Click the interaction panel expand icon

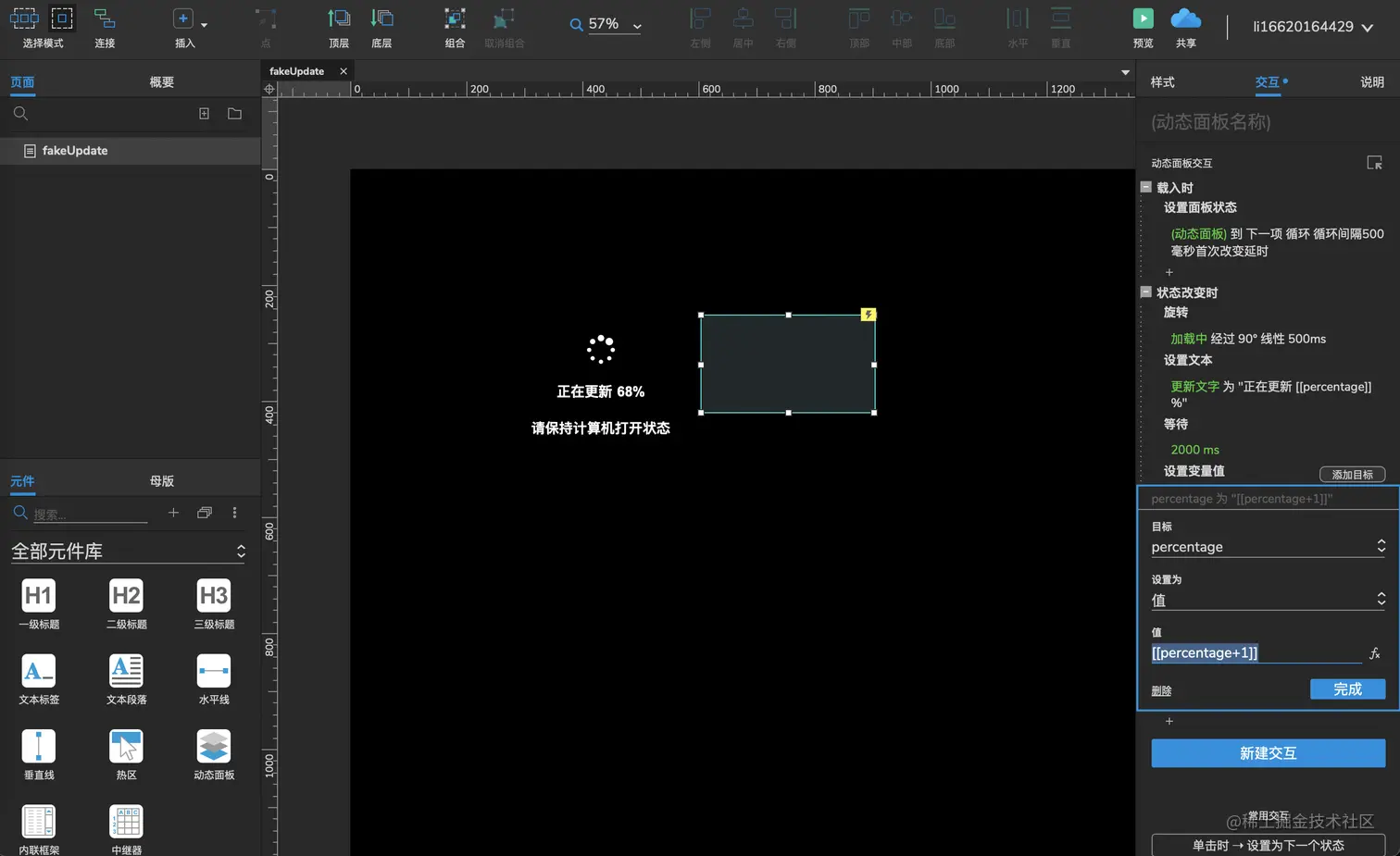point(1375,163)
